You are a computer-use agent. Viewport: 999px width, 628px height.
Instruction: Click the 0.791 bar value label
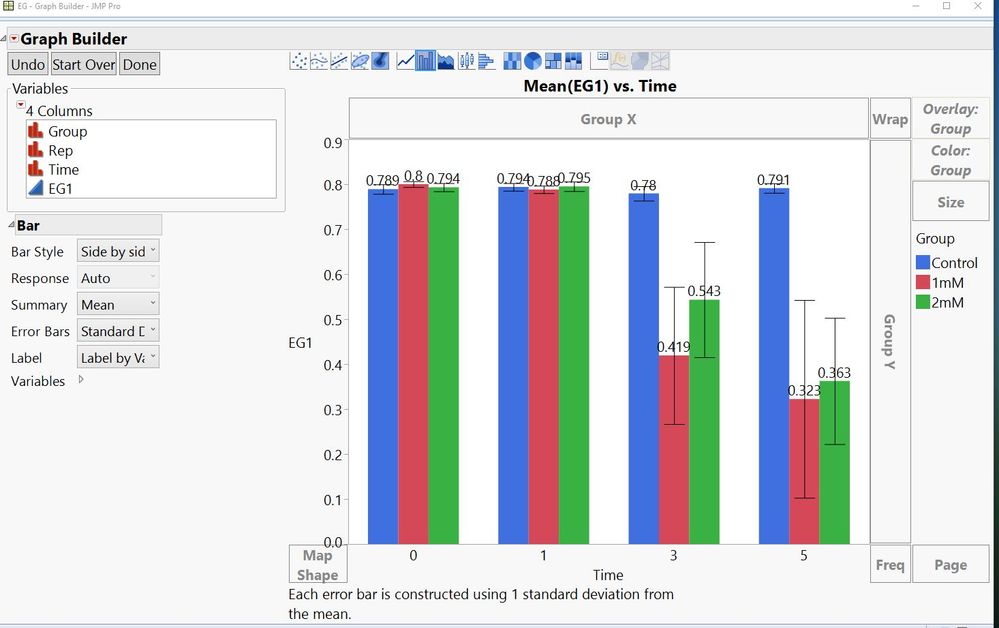[x=773, y=180]
